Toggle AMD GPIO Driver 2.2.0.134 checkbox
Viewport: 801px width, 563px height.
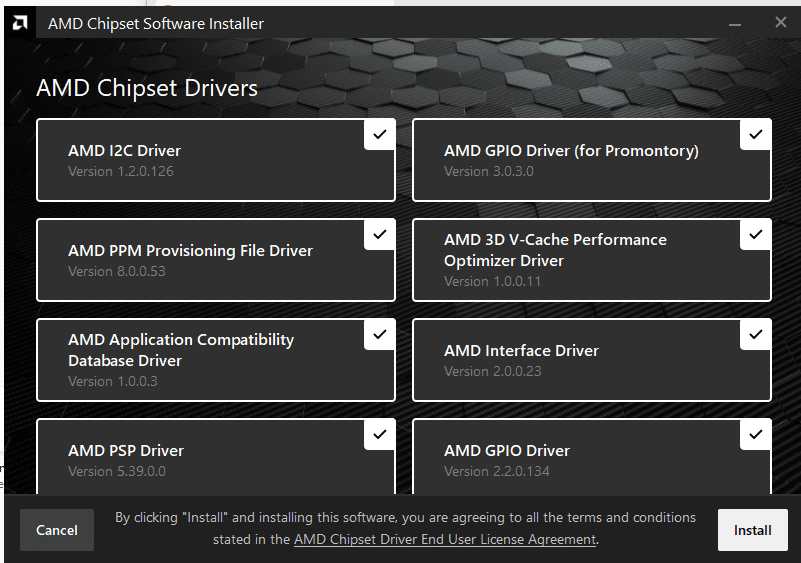pos(756,435)
